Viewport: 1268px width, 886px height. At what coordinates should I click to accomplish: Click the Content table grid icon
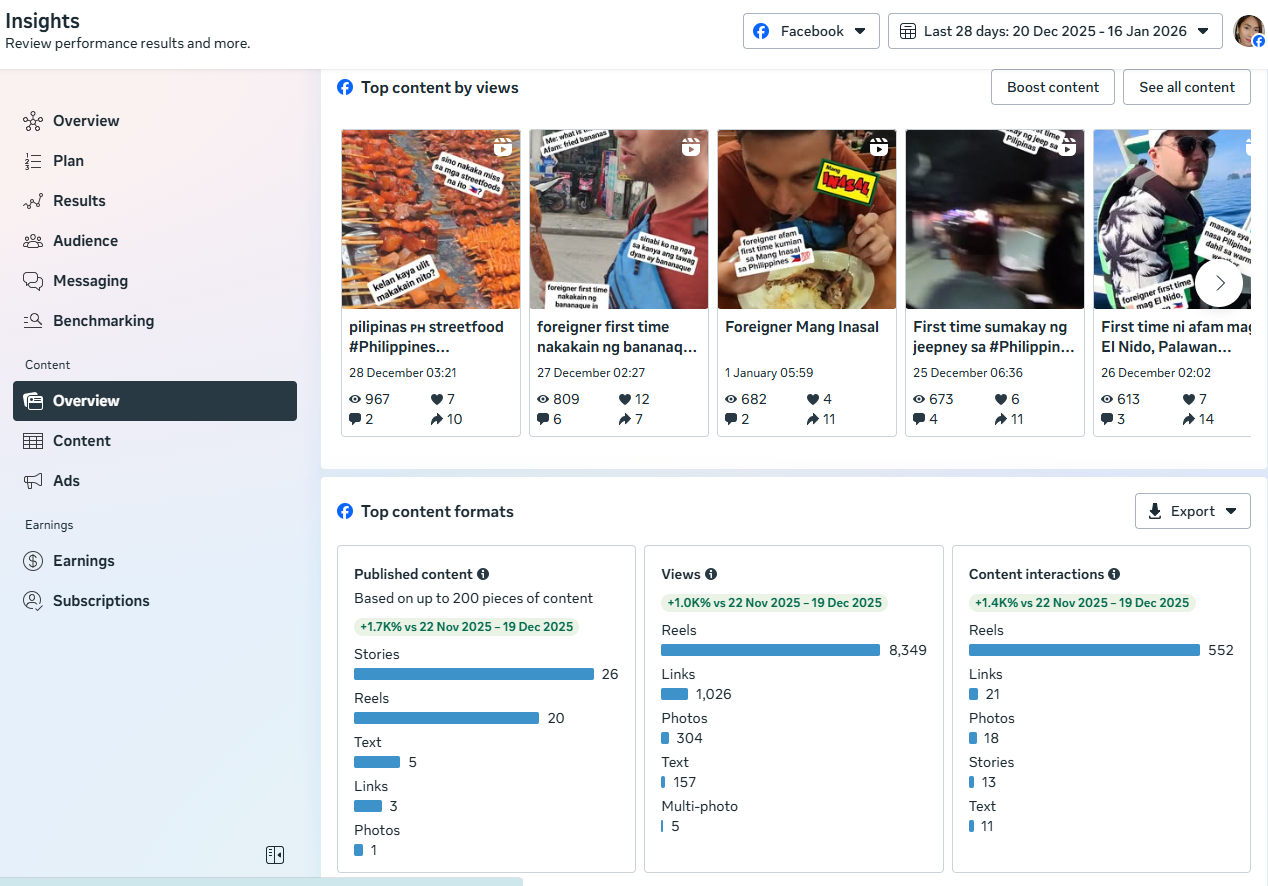point(33,441)
